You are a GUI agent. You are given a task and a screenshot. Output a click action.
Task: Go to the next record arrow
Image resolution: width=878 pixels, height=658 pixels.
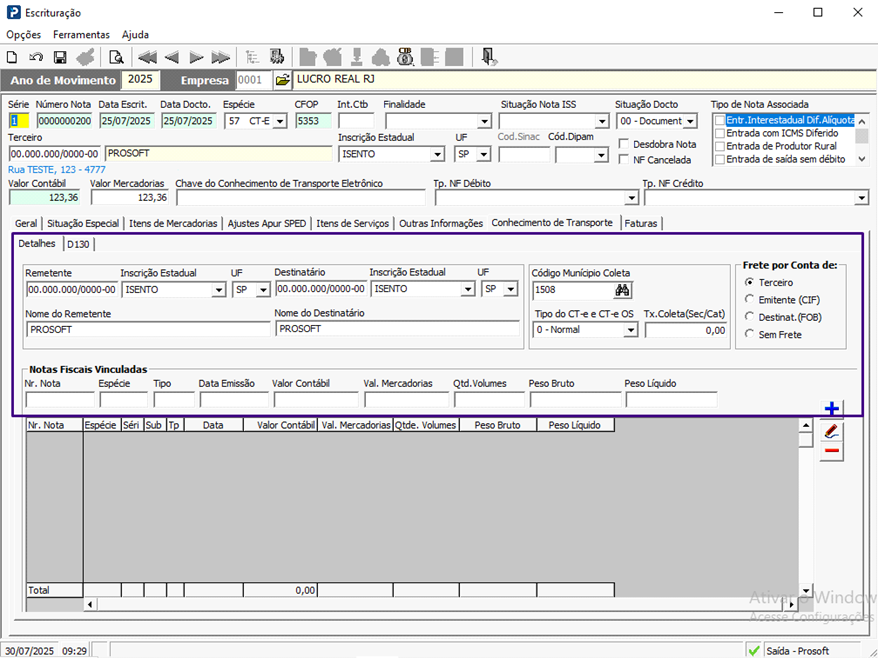pos(196,57)
